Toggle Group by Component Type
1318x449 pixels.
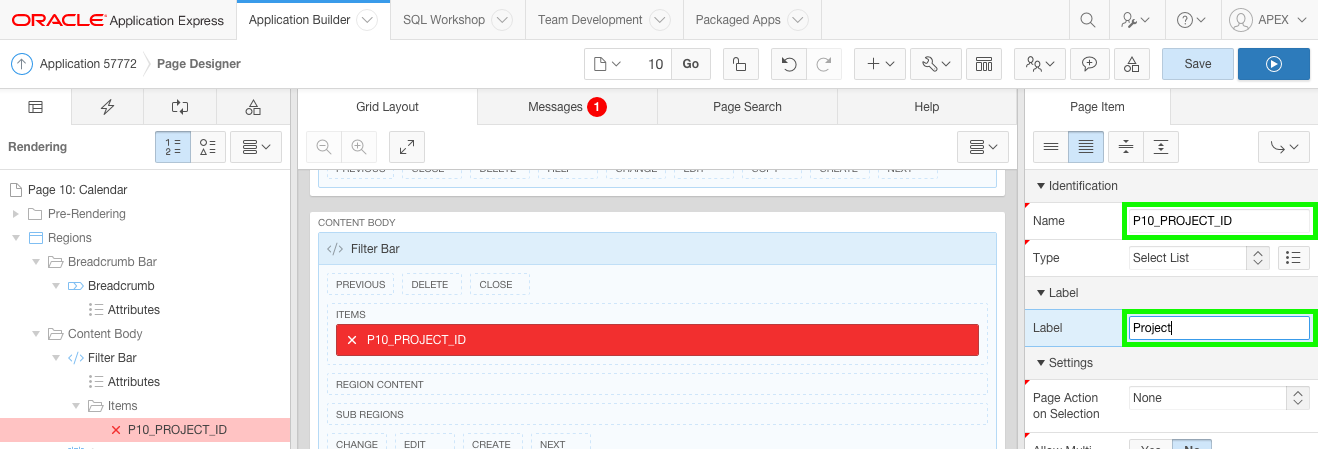coord(208,147)
